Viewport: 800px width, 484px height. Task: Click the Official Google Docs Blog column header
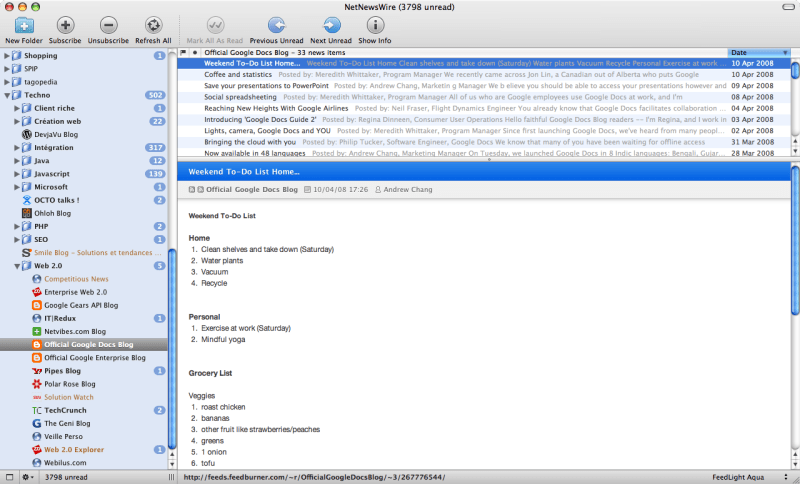coord(464,53)
